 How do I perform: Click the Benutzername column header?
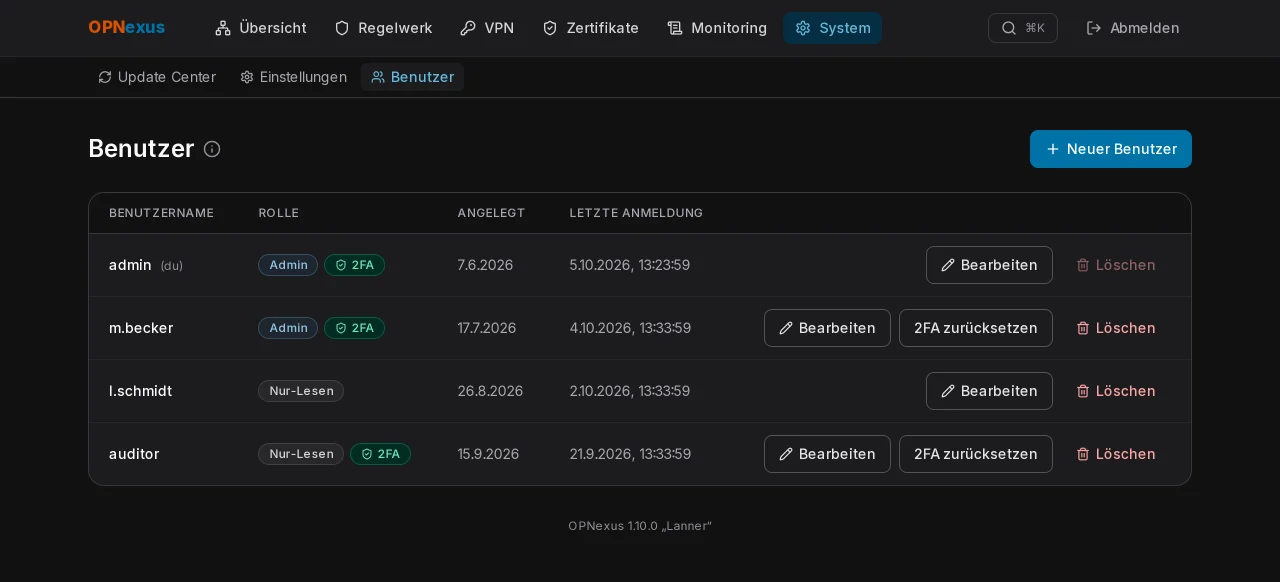coord(161,213)
